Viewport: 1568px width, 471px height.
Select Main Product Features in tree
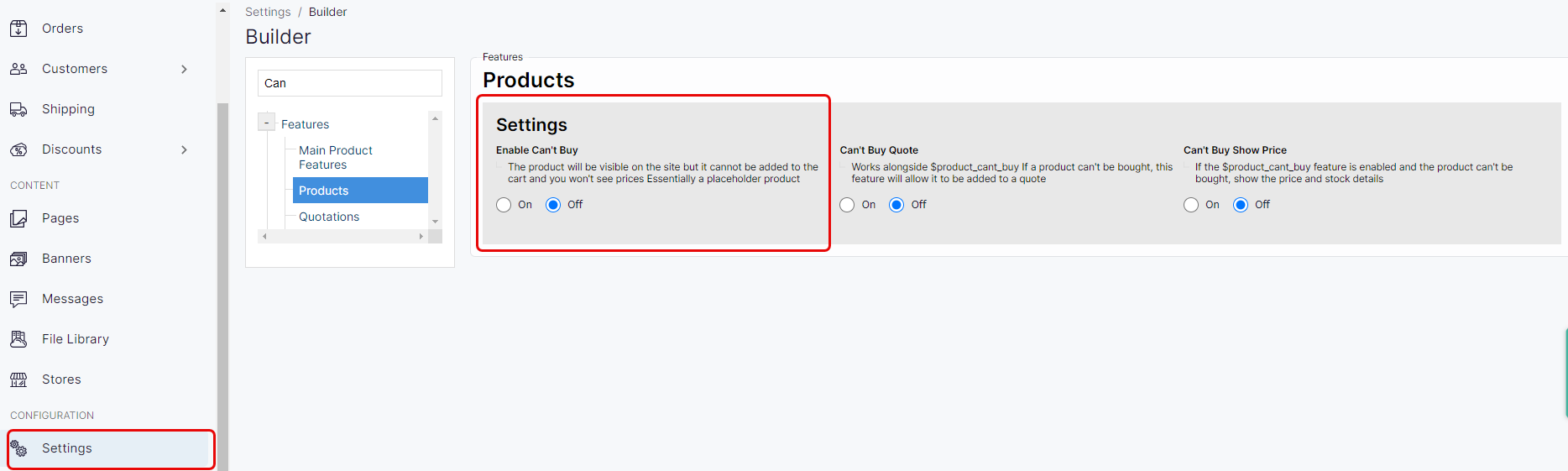(335, 157)
